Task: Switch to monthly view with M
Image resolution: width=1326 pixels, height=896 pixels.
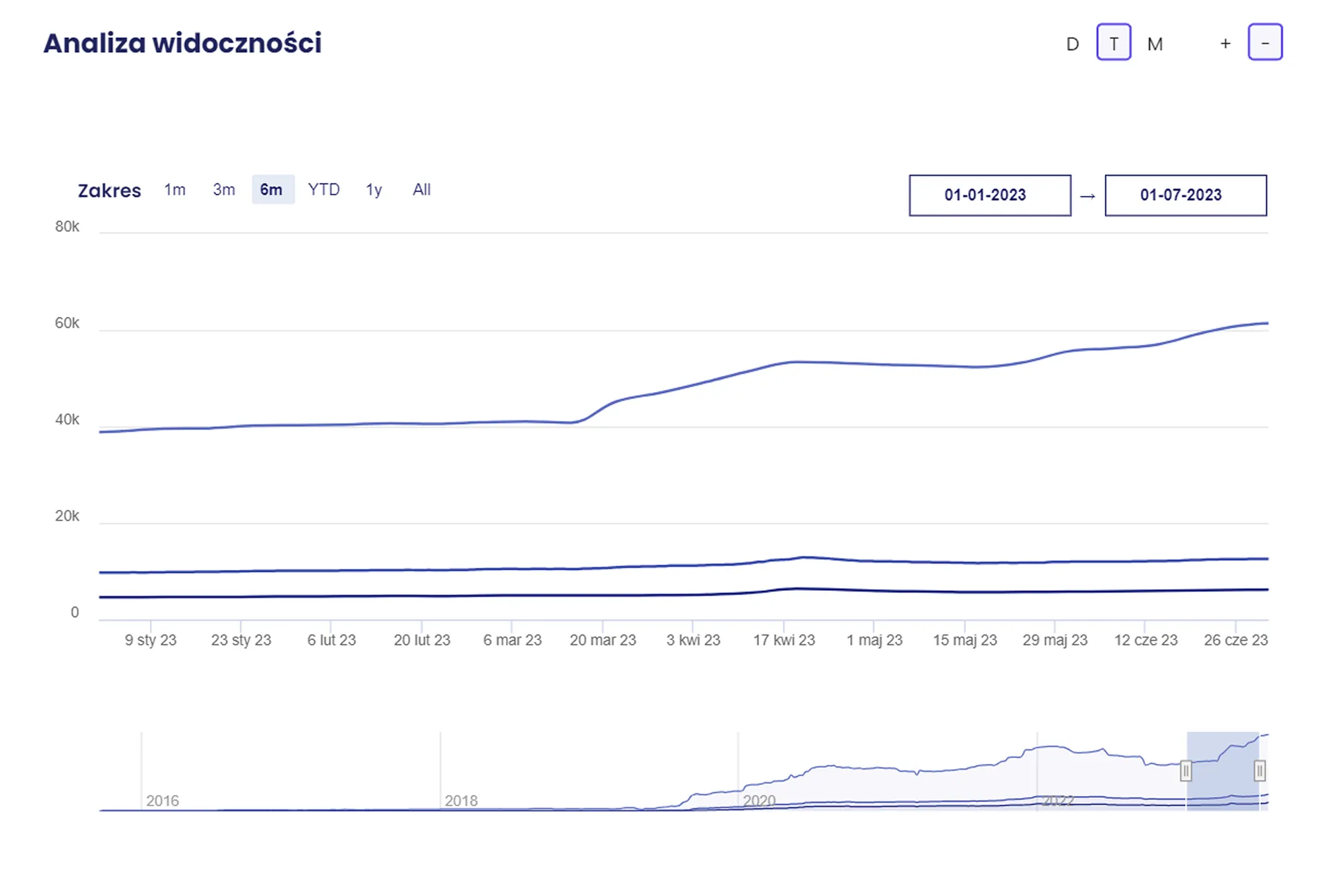Action: click(1155, 43)
